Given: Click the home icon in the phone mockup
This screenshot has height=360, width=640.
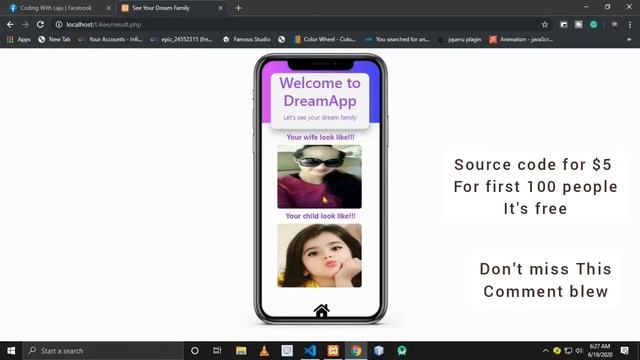Looking at the screenshot, I should click(321, 311).
